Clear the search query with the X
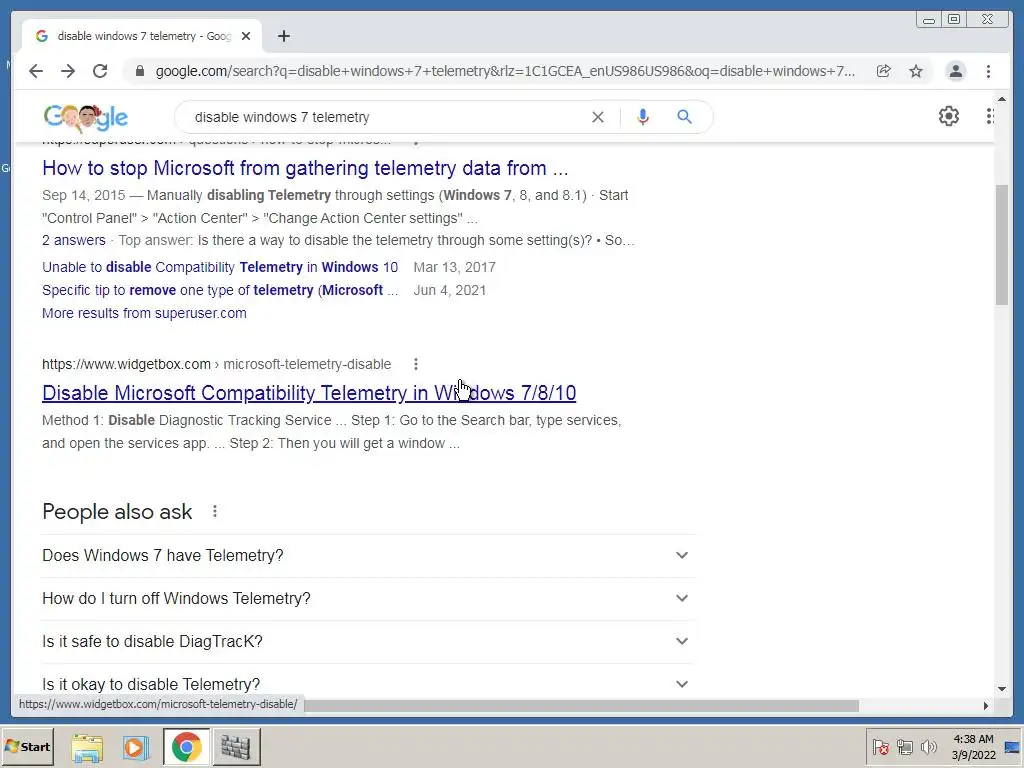Screen dimensions: 1024x768 (x=598, y=117)
